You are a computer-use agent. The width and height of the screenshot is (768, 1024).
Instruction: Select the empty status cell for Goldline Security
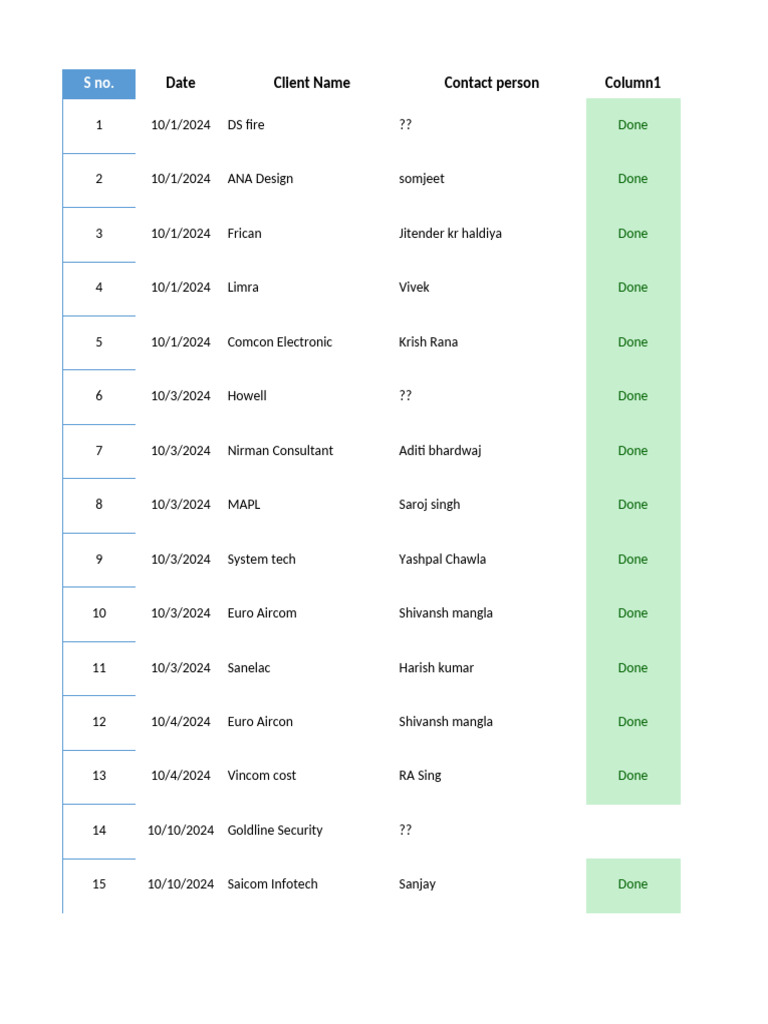tap(632, 830)
